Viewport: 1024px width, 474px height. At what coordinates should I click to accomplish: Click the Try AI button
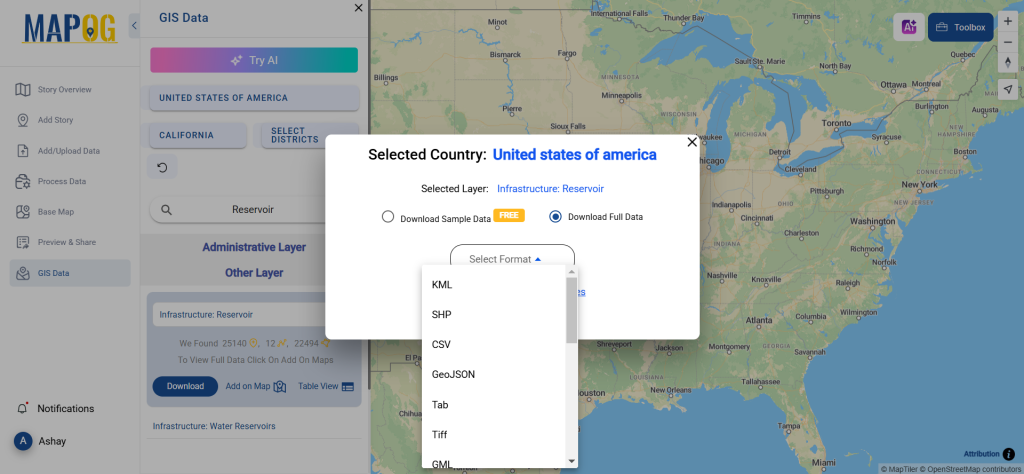pos(254,60)
